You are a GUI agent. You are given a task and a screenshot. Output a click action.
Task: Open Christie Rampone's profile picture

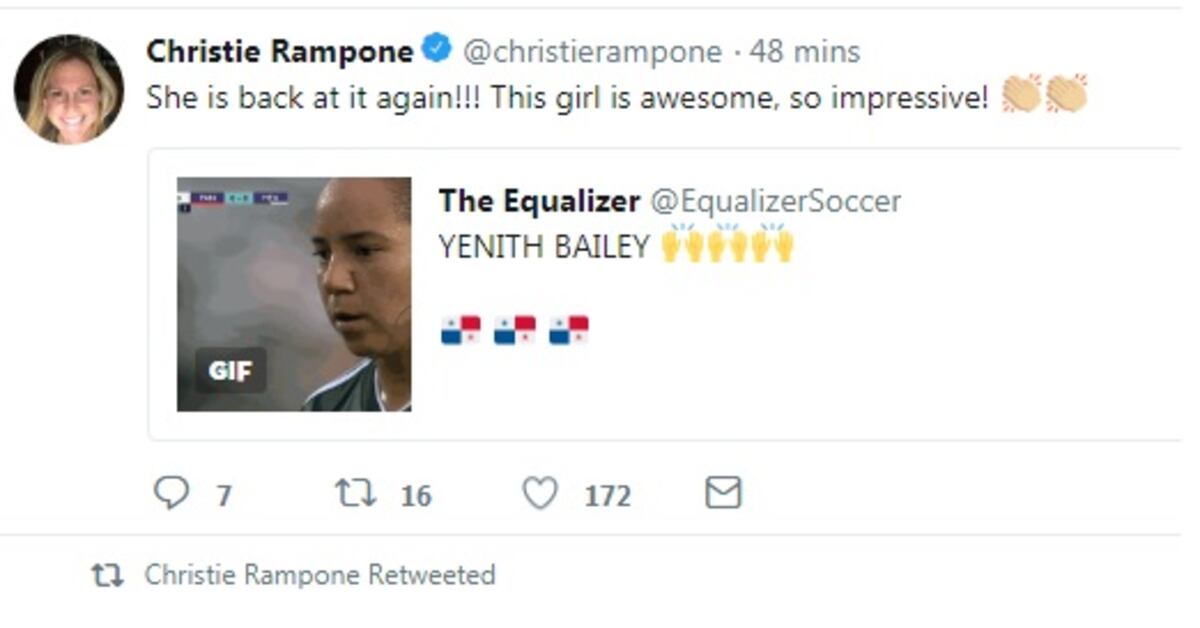click(70, 76)
